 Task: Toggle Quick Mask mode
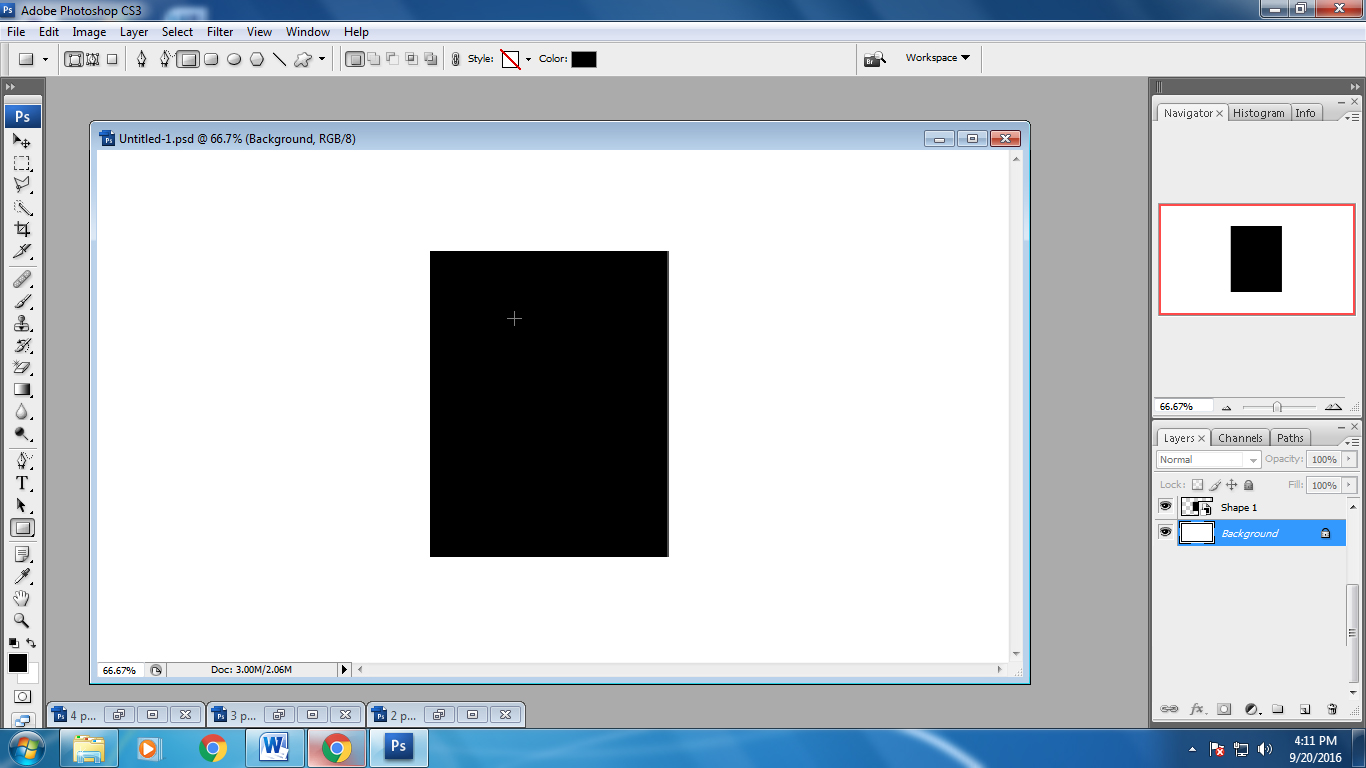point(22,696)
